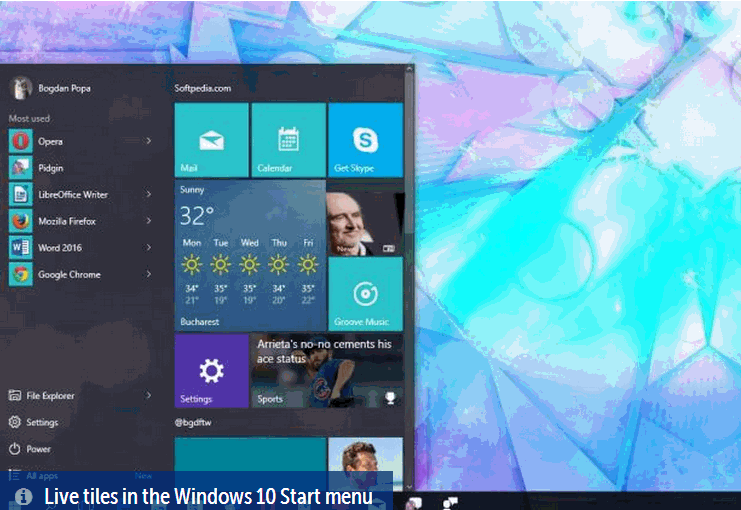741x510 pixels.
Task: Select the Power menu label
Action: [39, 449]
